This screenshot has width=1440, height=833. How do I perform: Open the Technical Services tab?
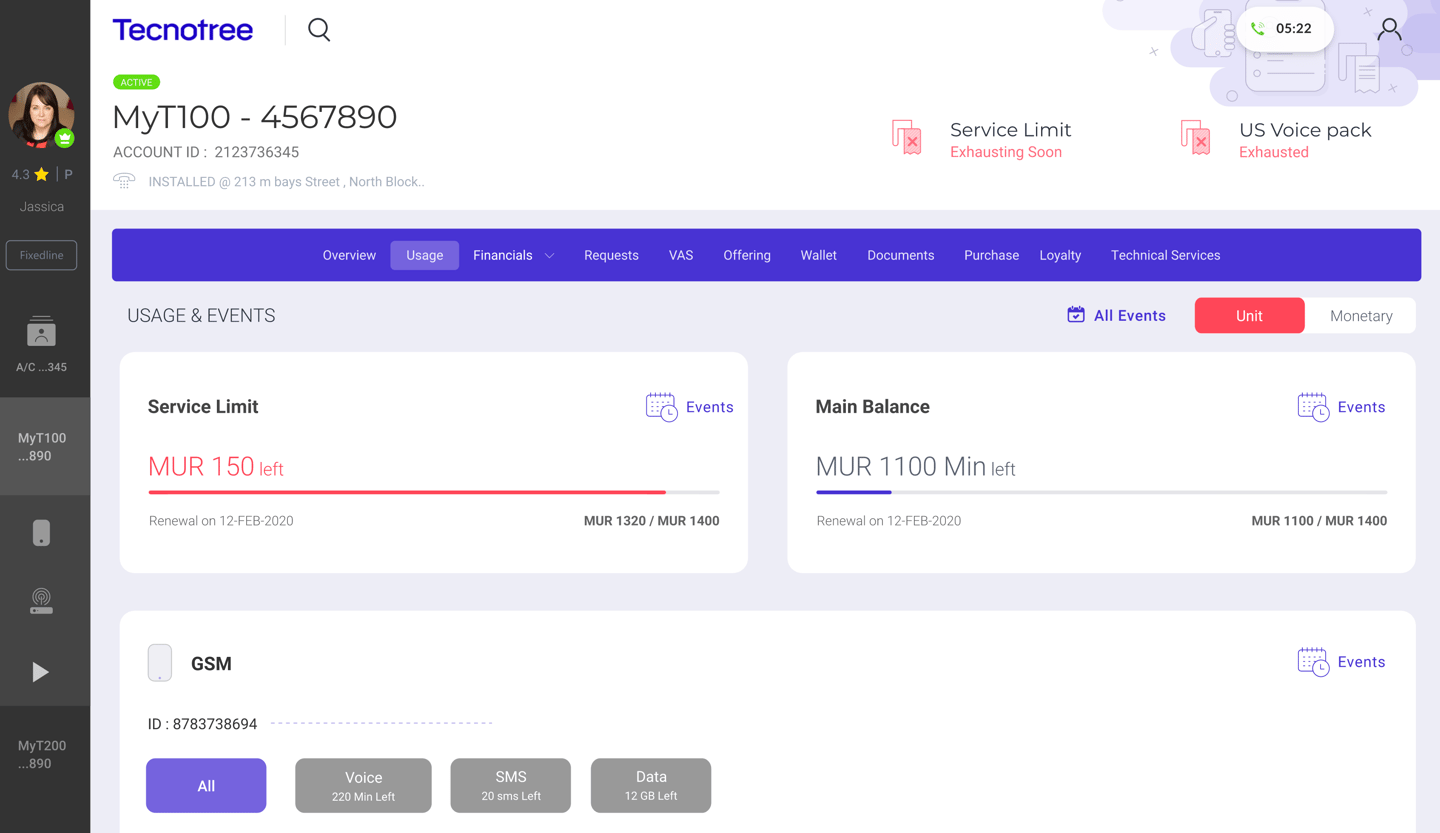tap(1165, 255)
